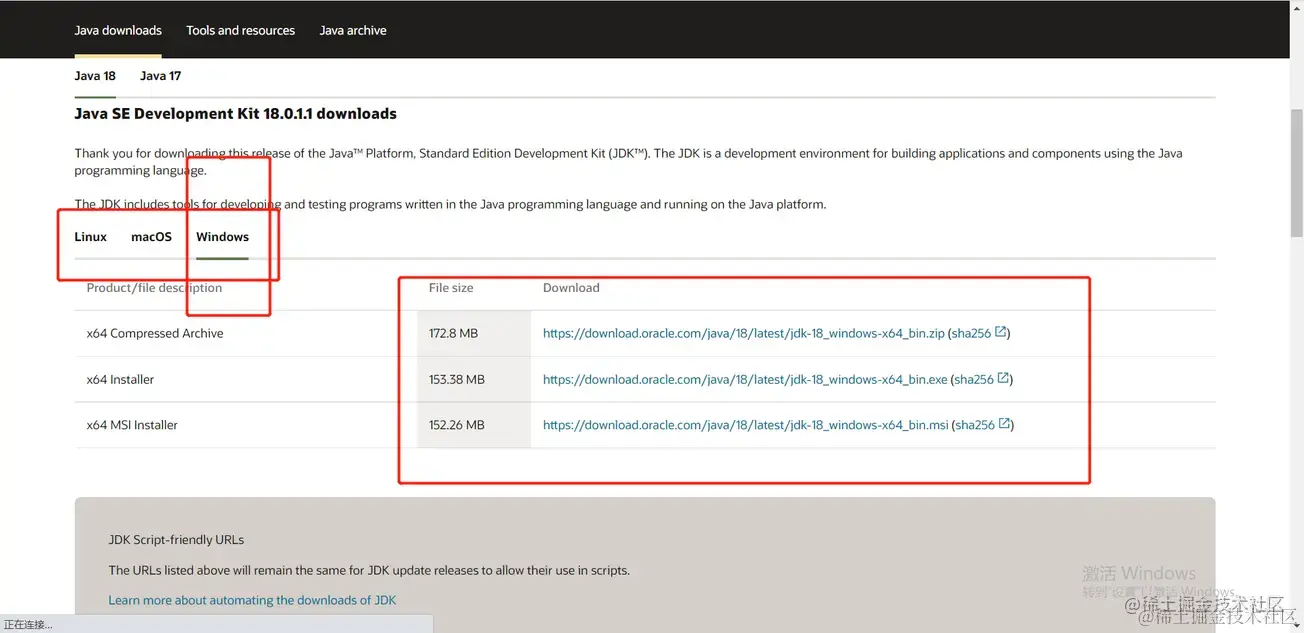
Task: Click the 152.26 MB file size cell
Action: coord(474,425)
